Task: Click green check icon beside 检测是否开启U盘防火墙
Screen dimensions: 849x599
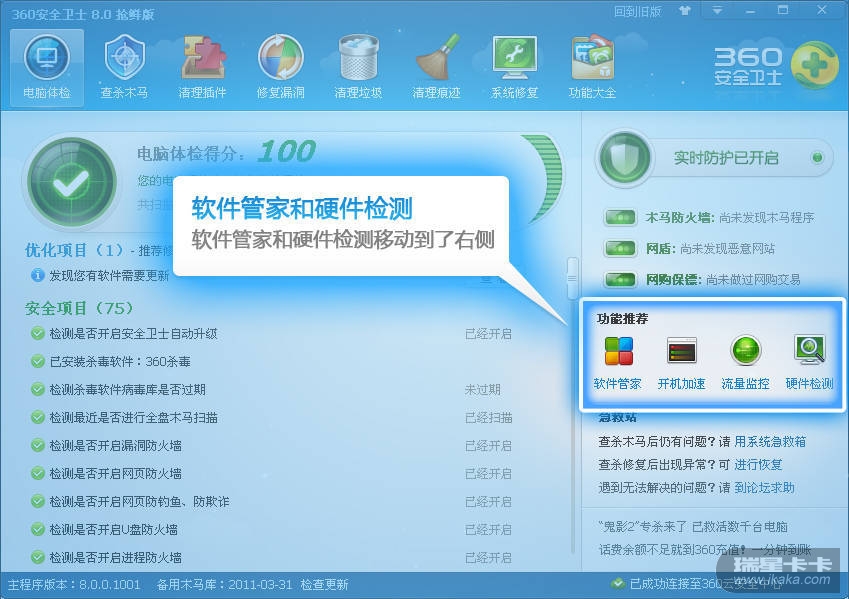Action: click(37, 530)
